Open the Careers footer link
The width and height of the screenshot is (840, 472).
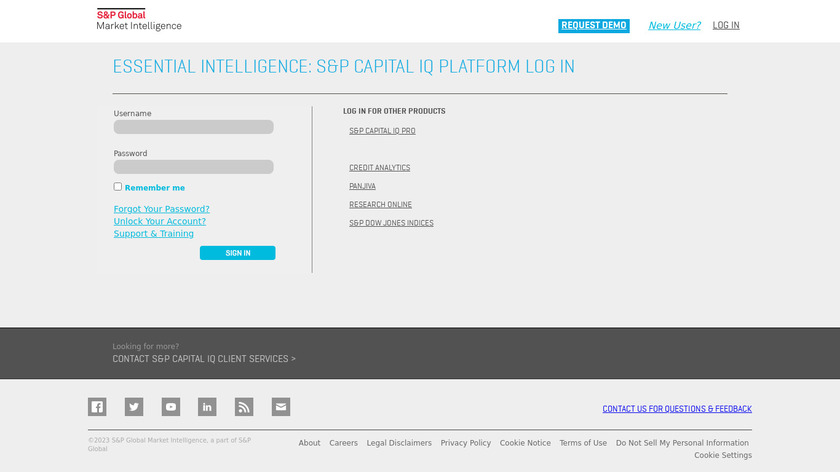click(x=343, y=443)
